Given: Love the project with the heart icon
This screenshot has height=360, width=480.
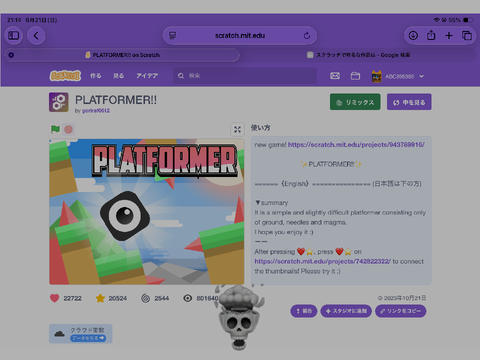Looking at the screenshot, I should pos(54,298).
